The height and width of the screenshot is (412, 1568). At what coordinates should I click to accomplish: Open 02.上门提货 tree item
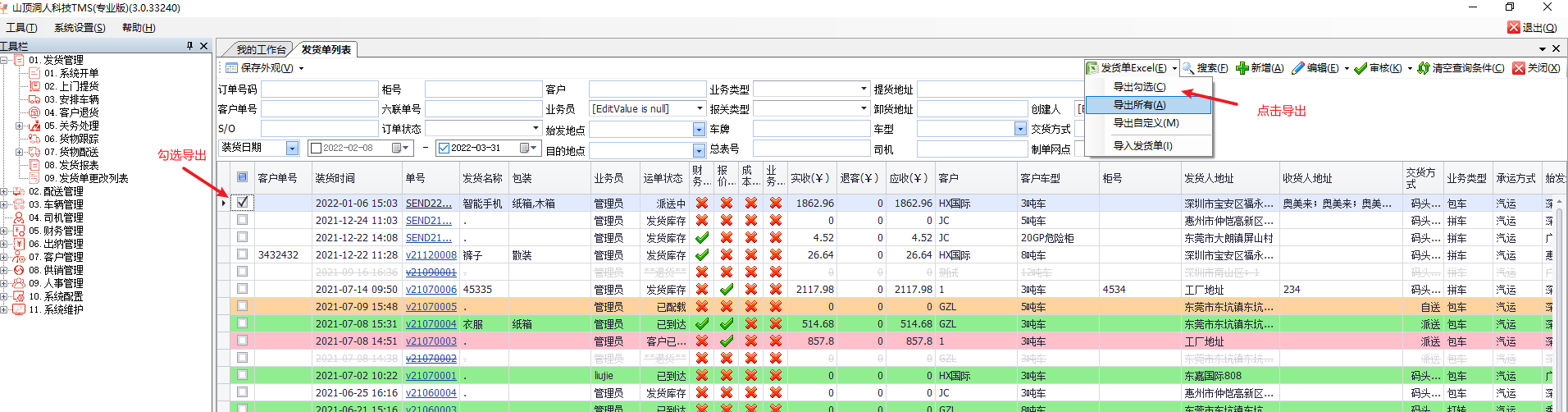click(x=71, y=86)
